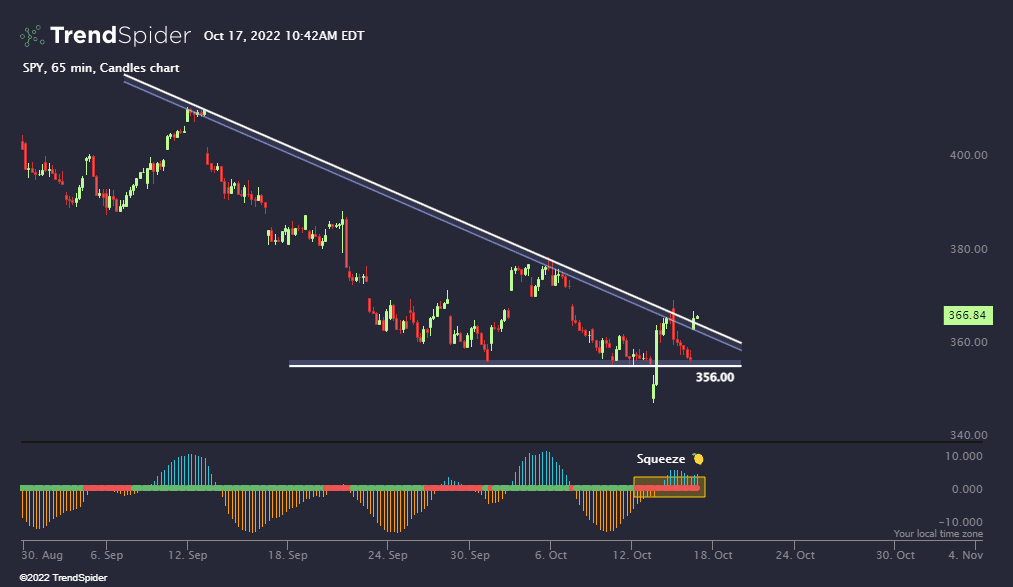1013x587 pixels.
Task: Click the TrendSpider logo icon
Action: point(32,36)
